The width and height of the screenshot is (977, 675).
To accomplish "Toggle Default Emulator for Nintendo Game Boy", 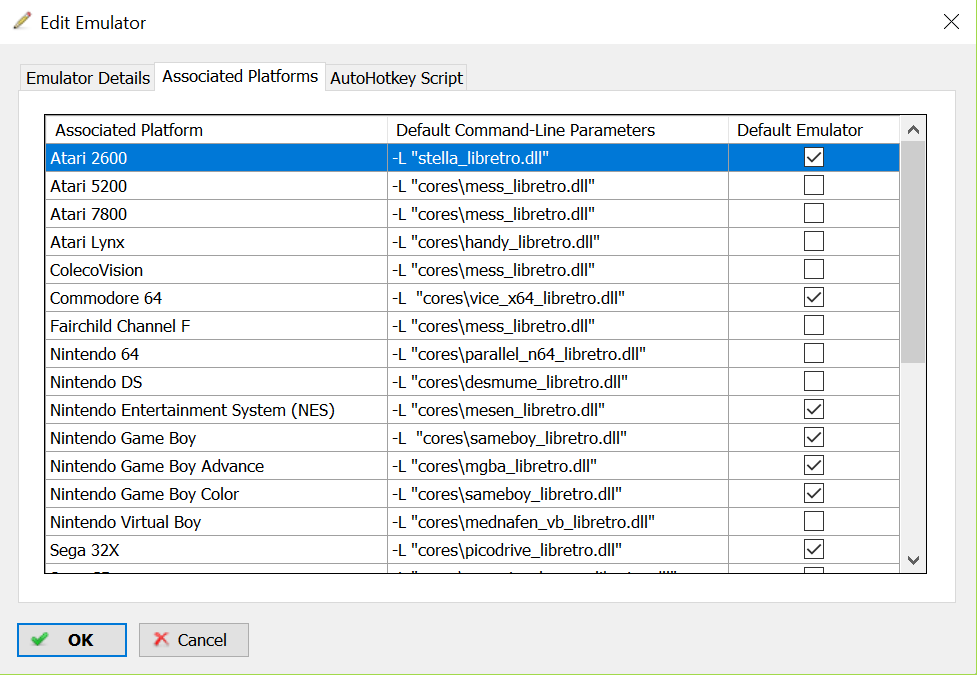I will 814,438.
